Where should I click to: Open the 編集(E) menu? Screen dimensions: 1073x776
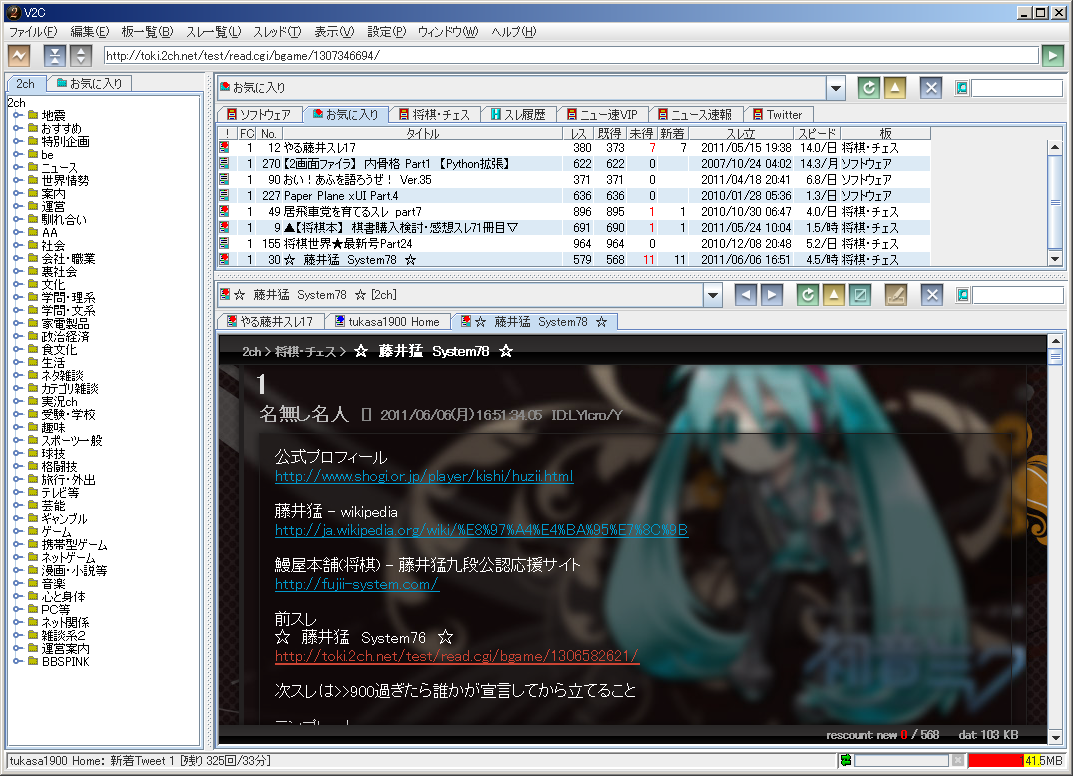pyautogui.click(x=90, y=31)
